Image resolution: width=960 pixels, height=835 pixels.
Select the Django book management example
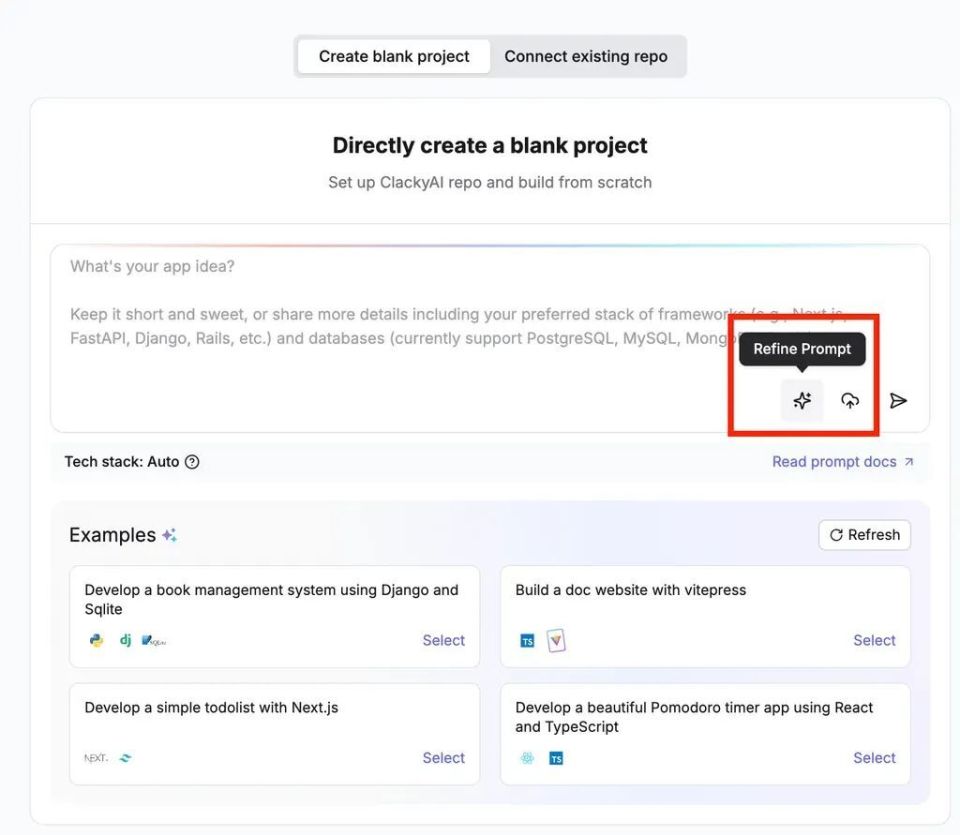click(x=443, y=640)
